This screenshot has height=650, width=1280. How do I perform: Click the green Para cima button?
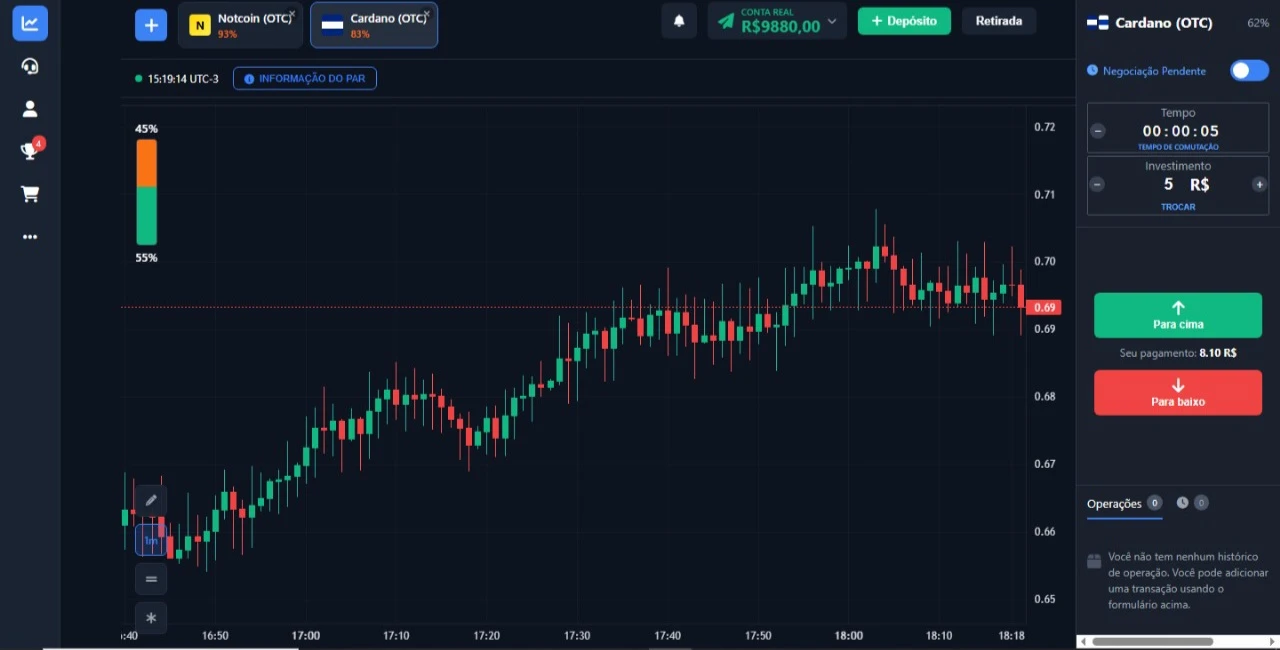pos(1177,315)
